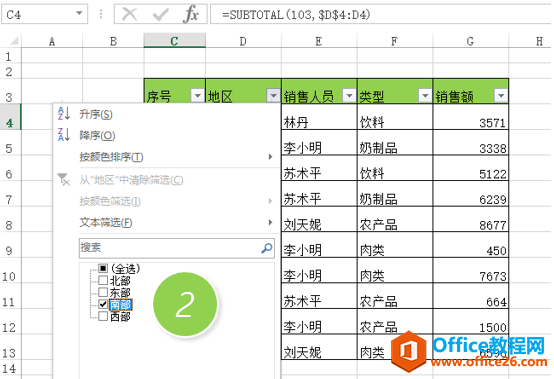
Task: Click cell with sales value 3338
Action: point(471,142)
